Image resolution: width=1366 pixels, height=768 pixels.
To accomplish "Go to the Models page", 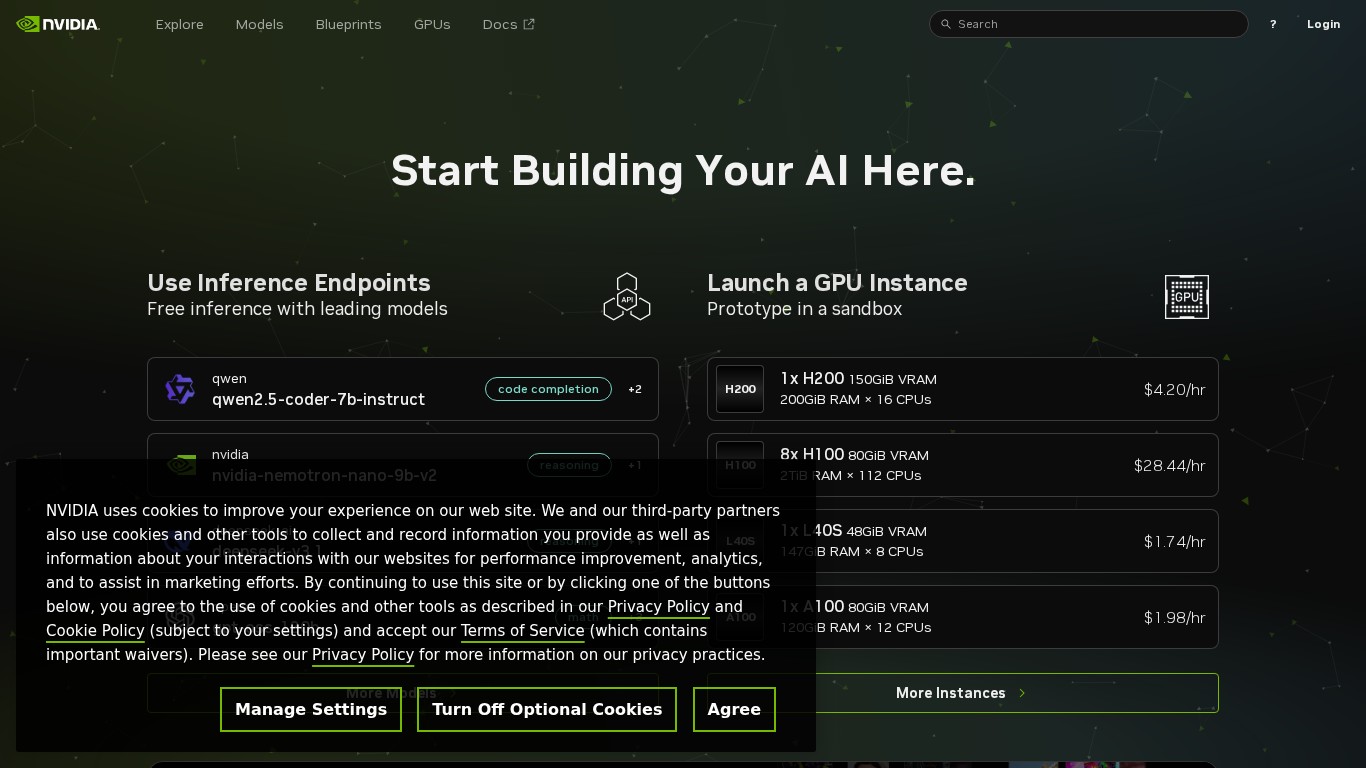I will tap(260, 24).
